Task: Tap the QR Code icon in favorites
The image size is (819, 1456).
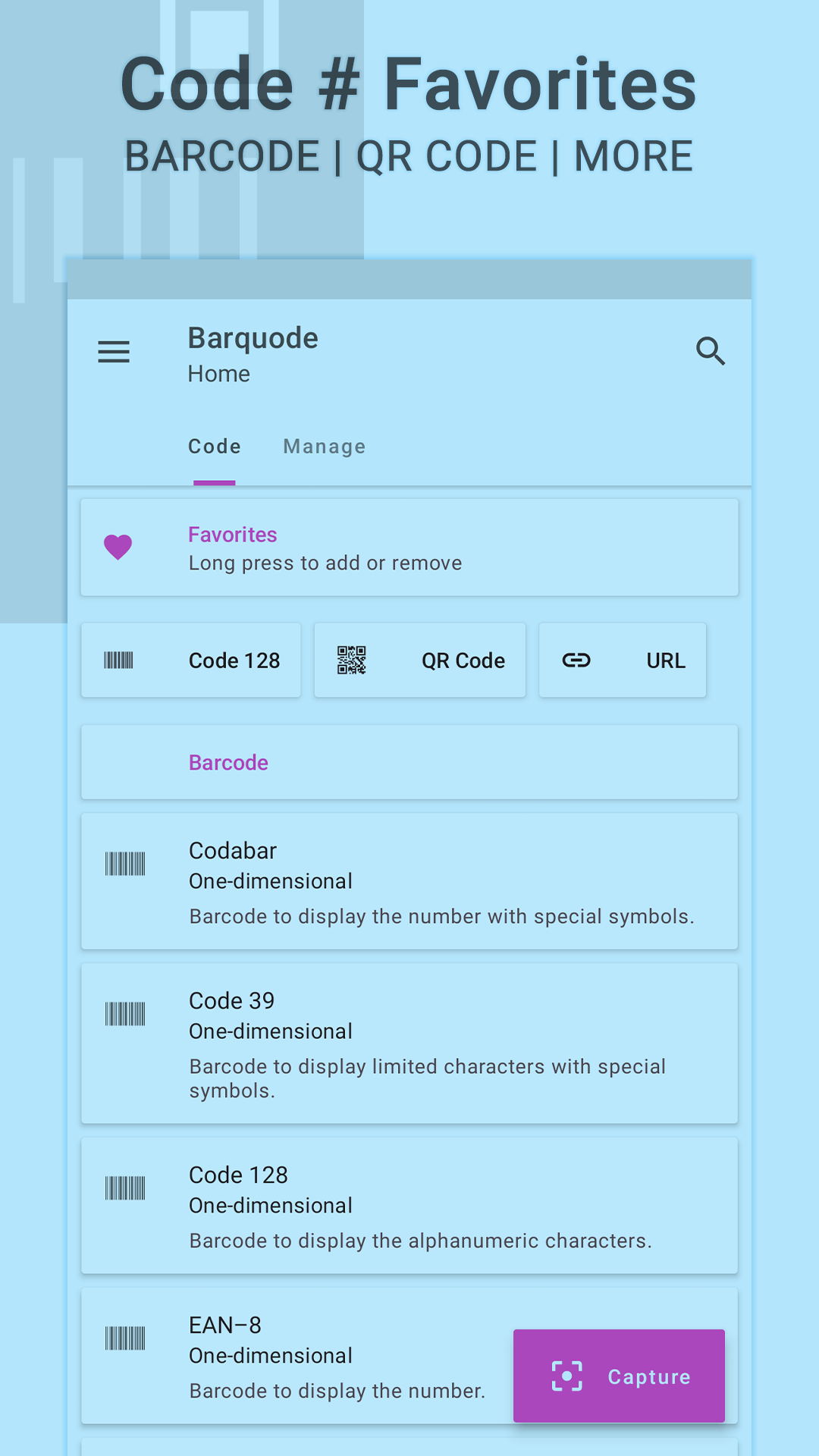Action: [x=352, y=661]
